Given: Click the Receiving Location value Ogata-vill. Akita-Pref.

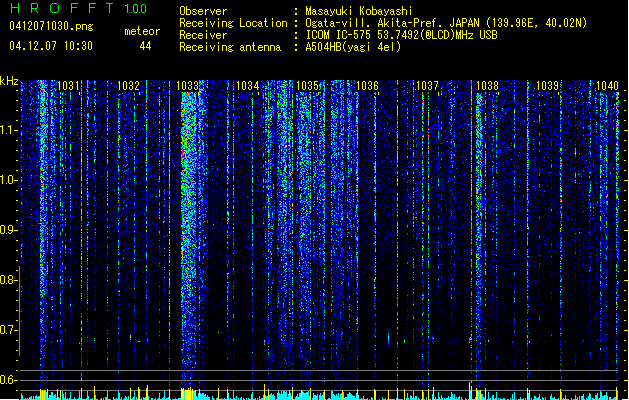Looking at the screenshot, I should (x=373, y=23).
